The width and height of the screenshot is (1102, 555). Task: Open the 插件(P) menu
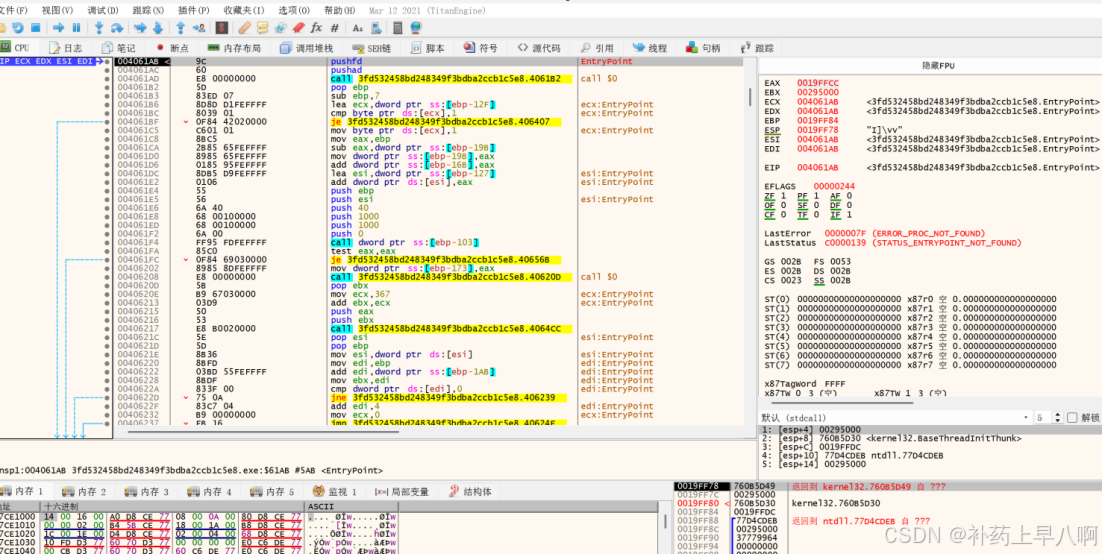point(193,9)
